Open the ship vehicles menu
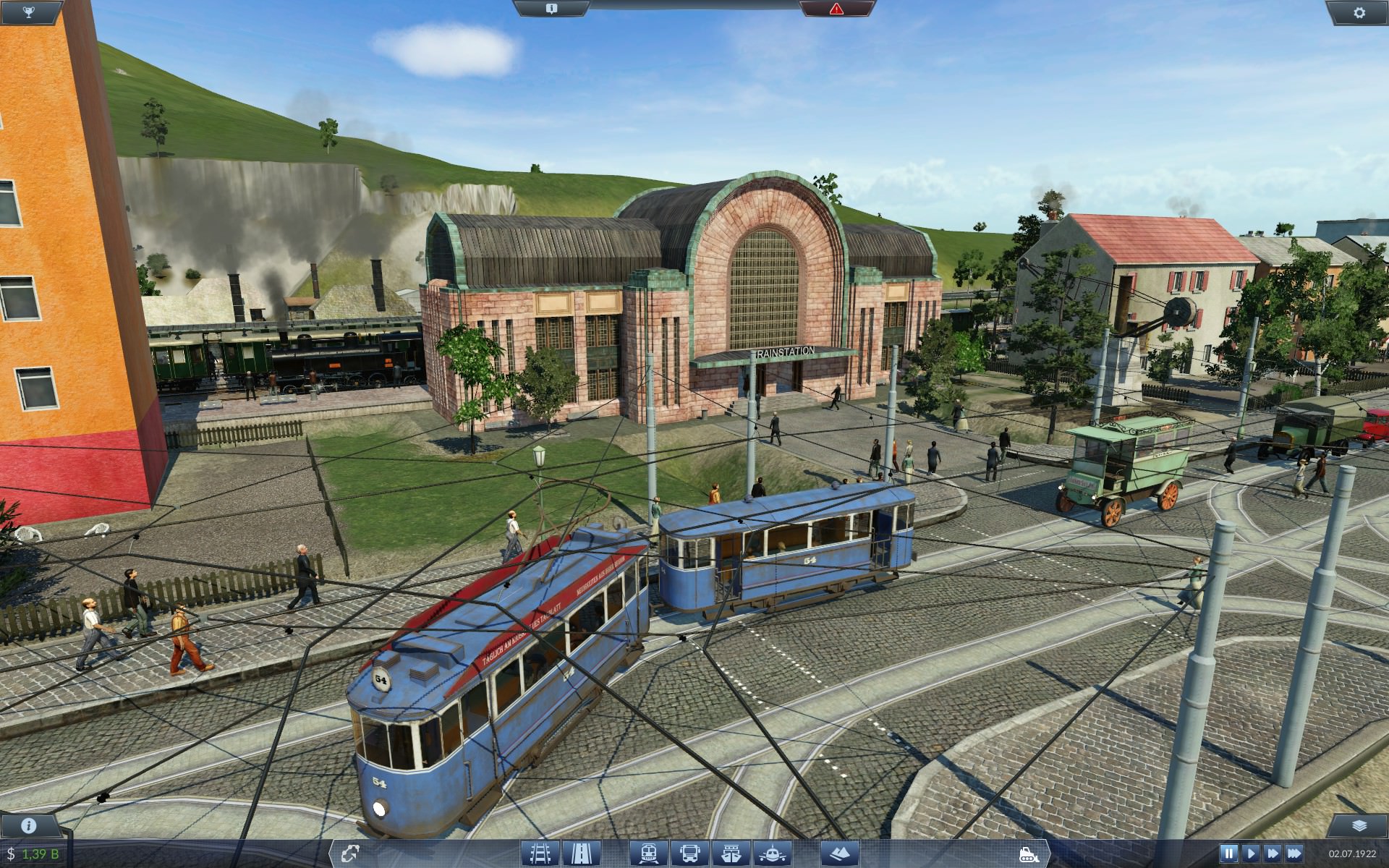1389x868 pixels. coord(731,854)
